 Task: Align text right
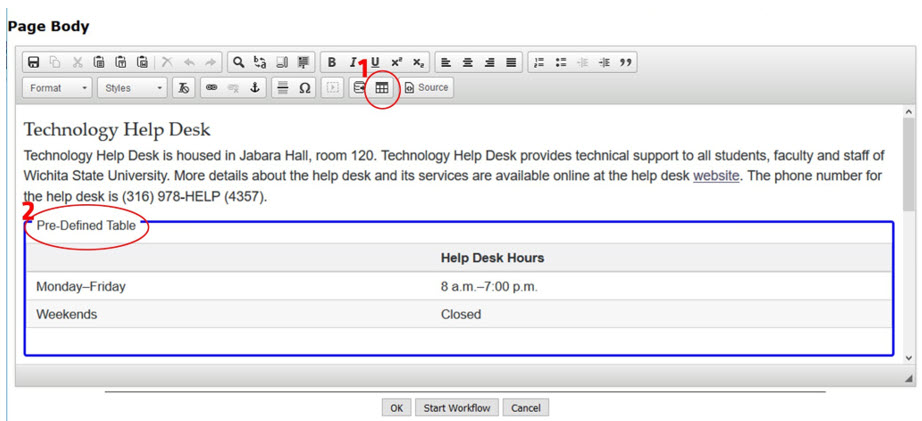(x=490, y=62)
